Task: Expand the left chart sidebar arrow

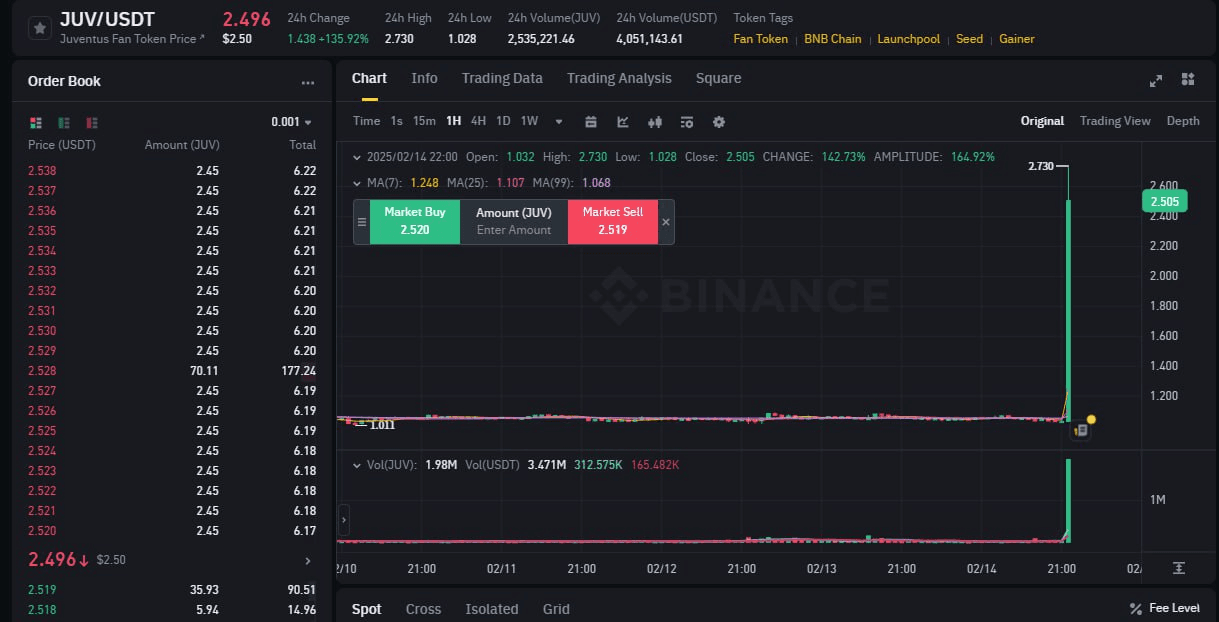Action: 344,519
